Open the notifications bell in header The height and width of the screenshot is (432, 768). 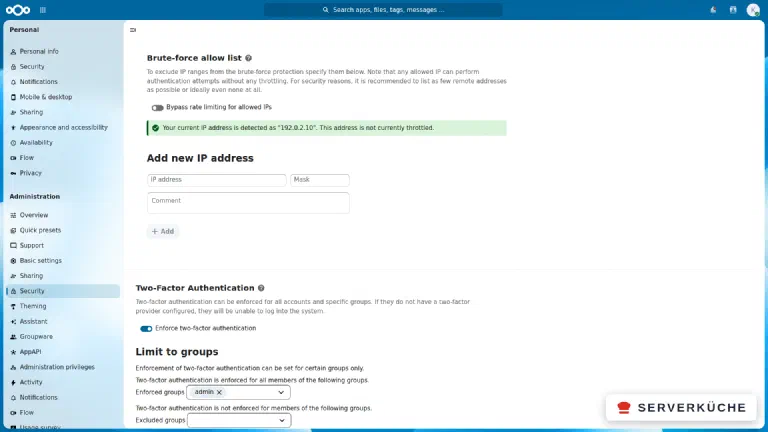(x=713, y=10)
